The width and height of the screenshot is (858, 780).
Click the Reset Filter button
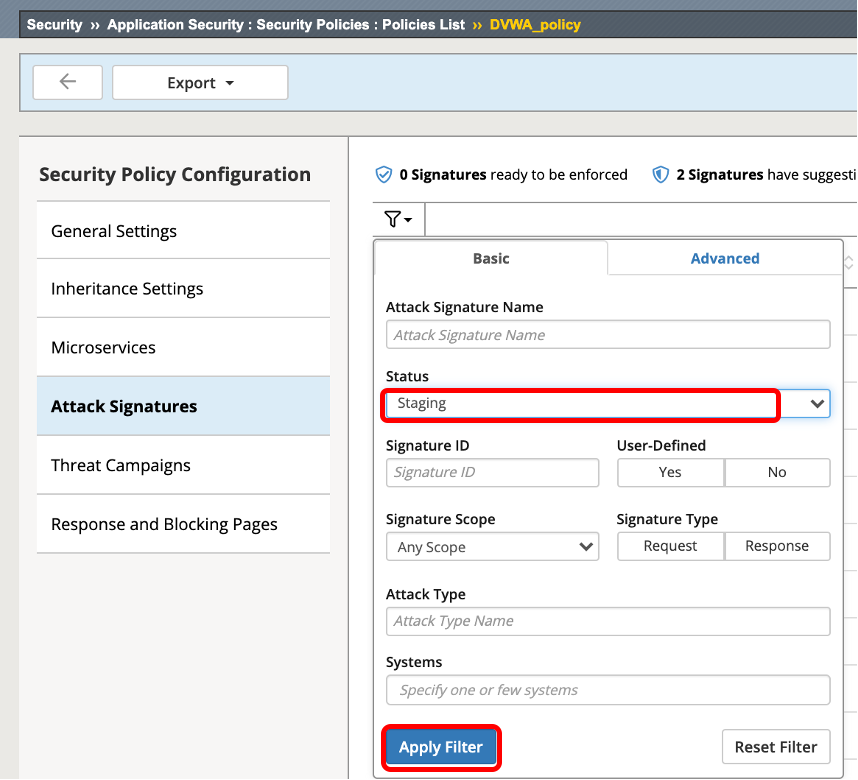(776, 747)
